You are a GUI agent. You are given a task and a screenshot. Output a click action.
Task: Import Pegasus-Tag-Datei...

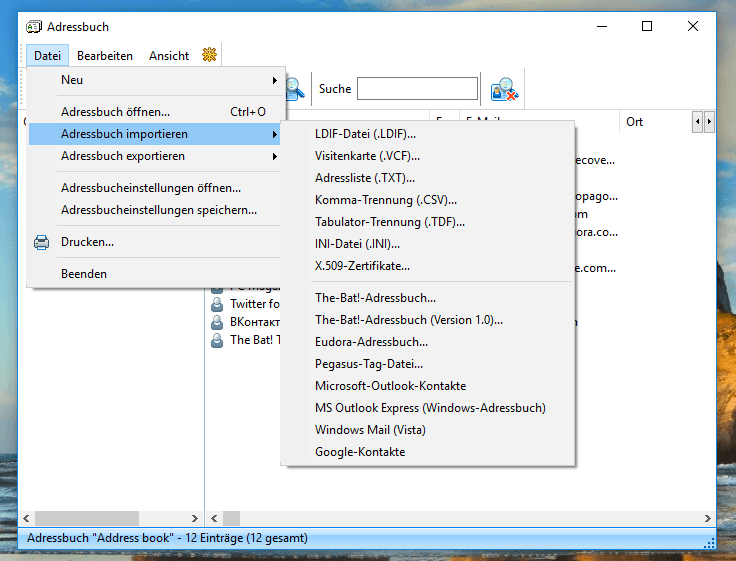tap(428, 364)
